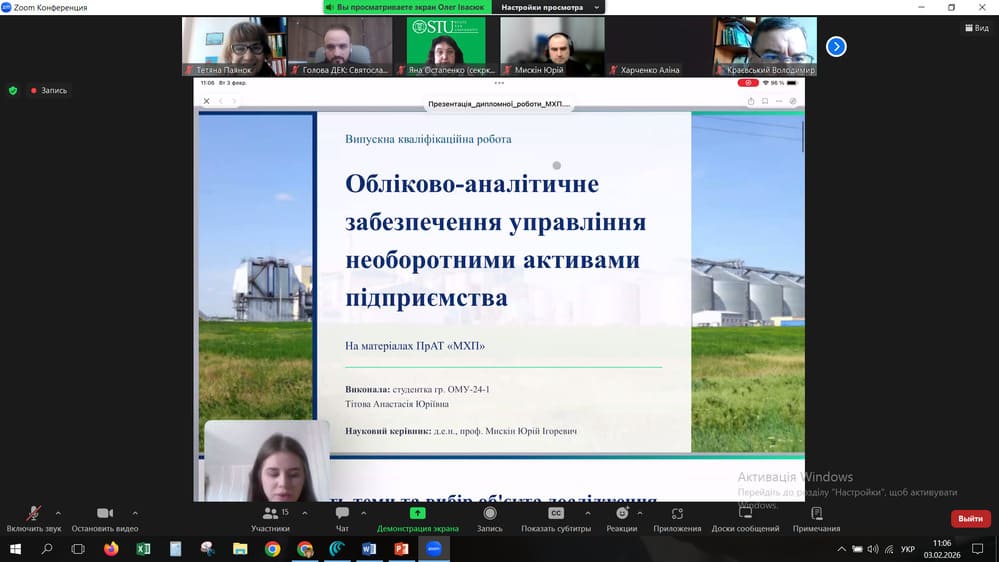Open the Приложения apps icon

[677, 513]
